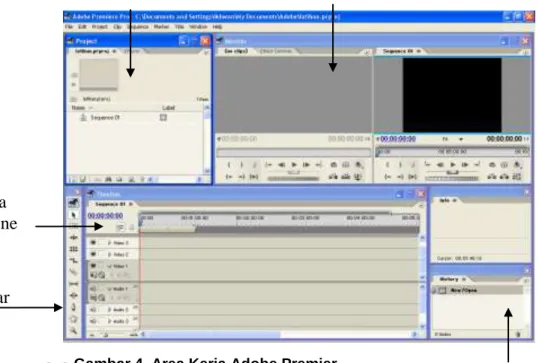539x363 pixels.
Task: Expand the Video 3 track
Action: click(x=109, y=243)
